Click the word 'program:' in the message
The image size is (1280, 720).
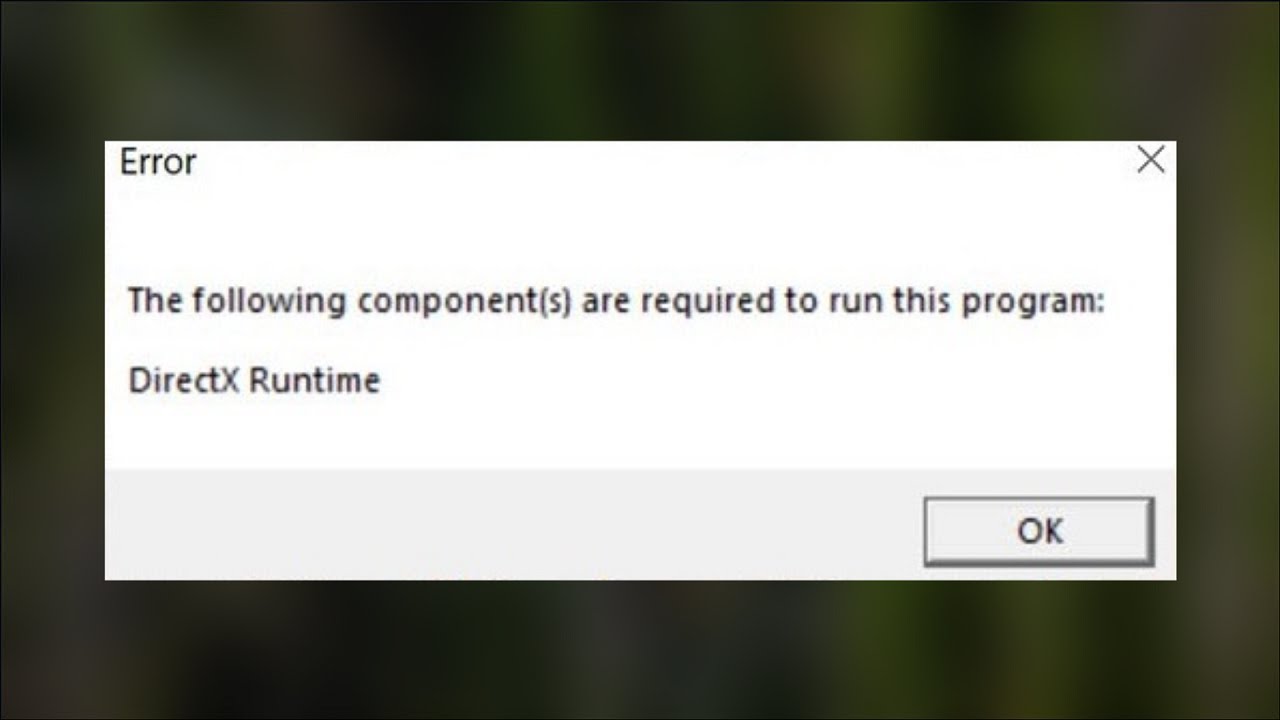pyautogui.click(x=1033, y=303)
